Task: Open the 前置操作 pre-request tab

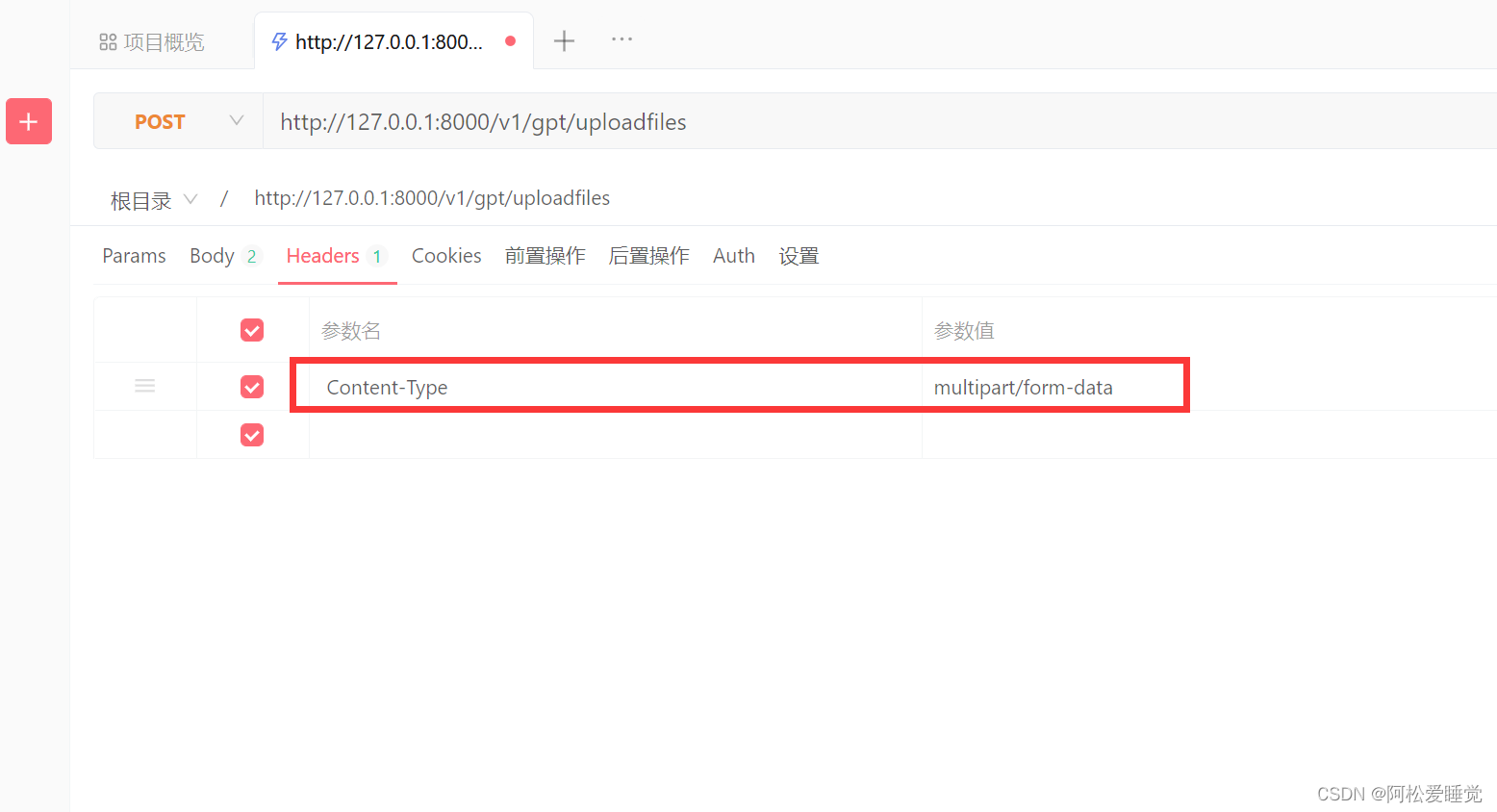Action: point(545,256)
